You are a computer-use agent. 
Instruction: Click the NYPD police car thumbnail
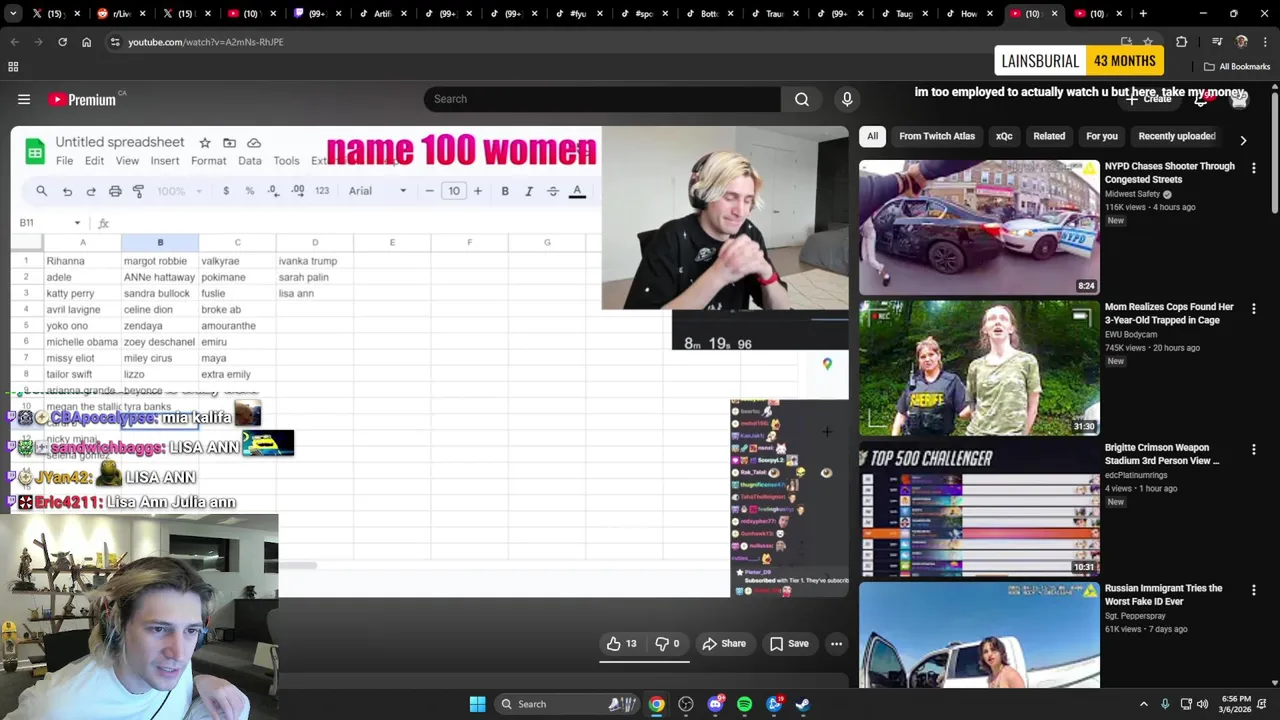[979, 227]
